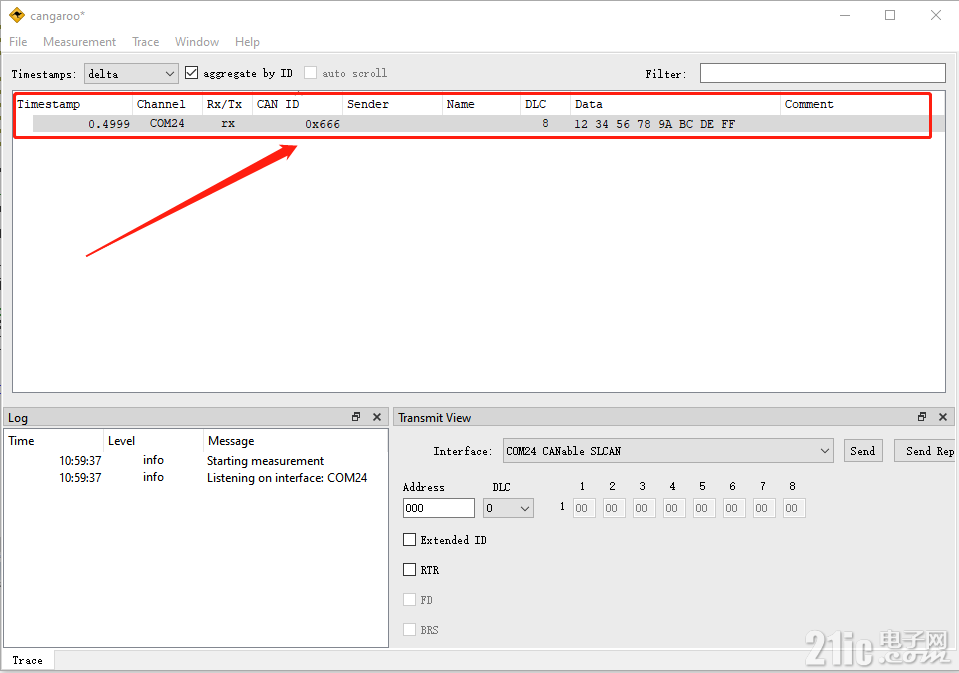Open the Trace menu
Image resolution: width=959 pixels, height=673 pixels.
click(146, 42)
